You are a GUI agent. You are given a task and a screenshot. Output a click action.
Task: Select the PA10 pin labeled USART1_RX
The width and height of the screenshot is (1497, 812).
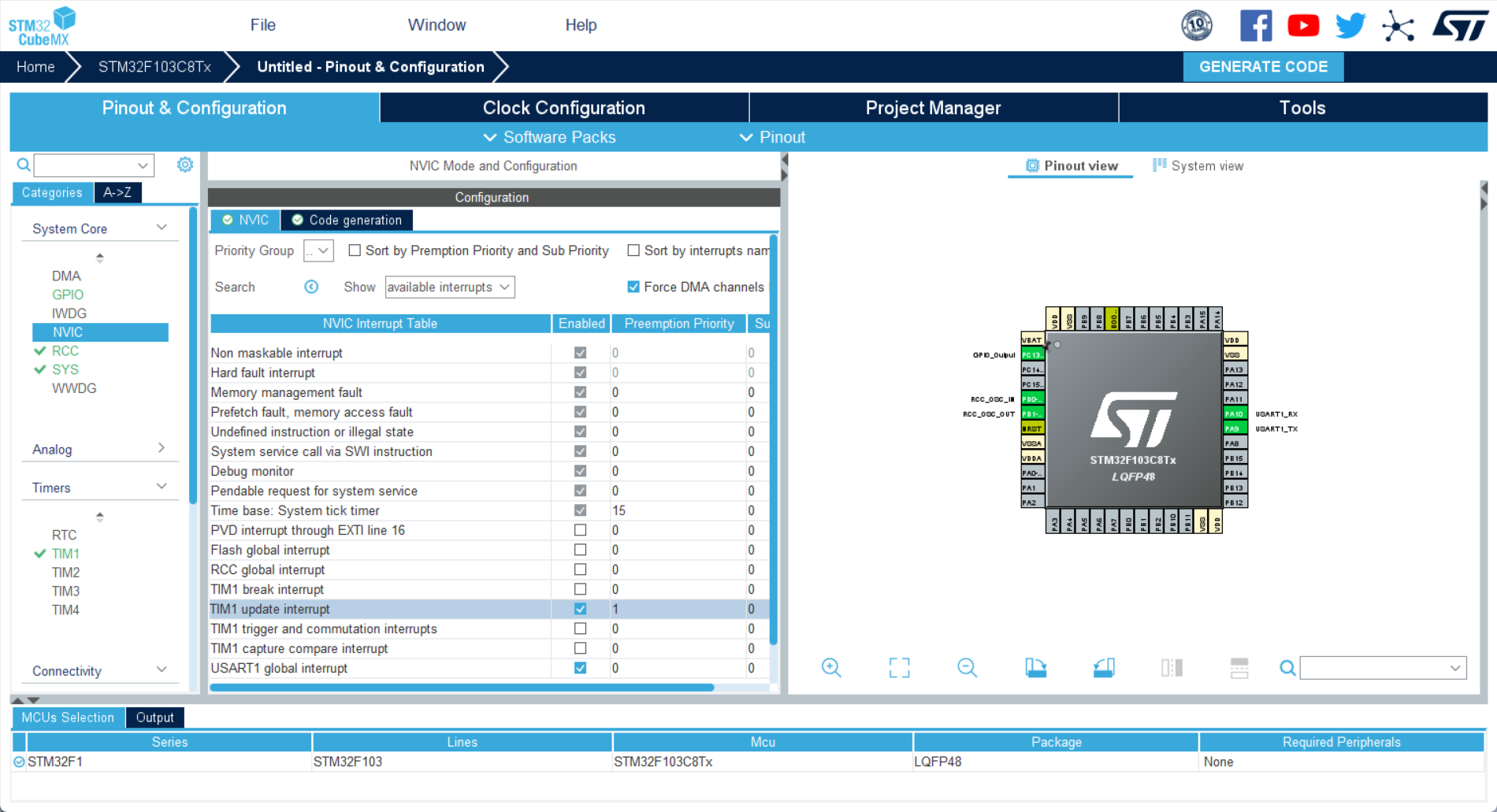1235,414
